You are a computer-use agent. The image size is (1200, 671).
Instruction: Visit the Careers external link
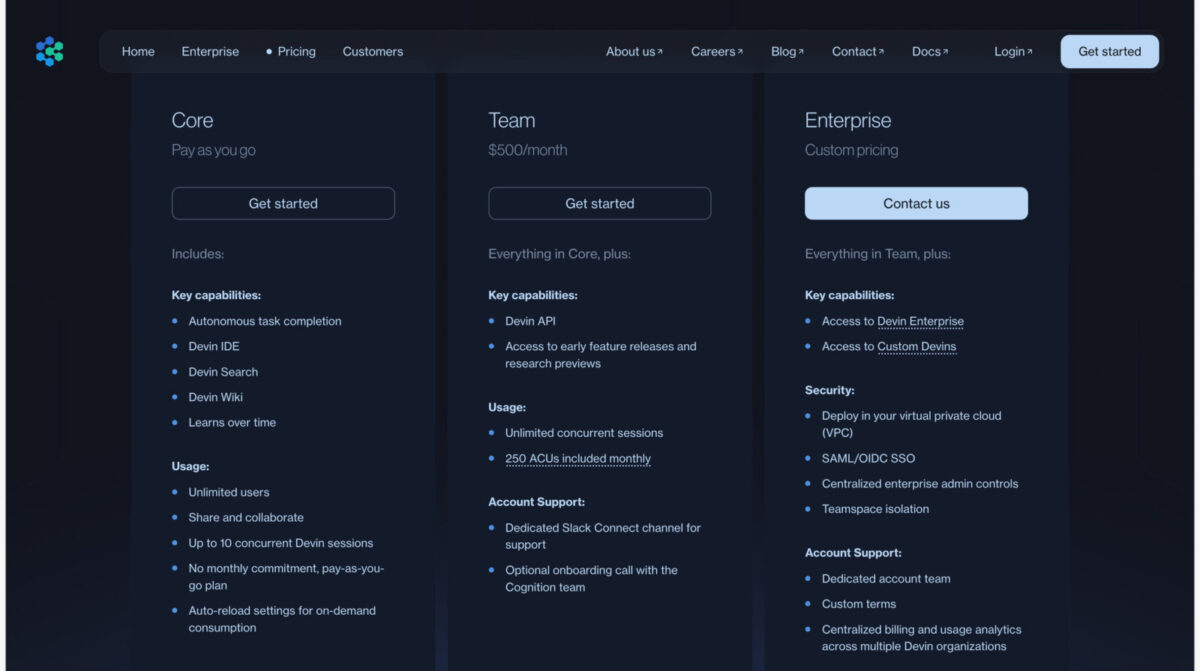click(716, 52)
